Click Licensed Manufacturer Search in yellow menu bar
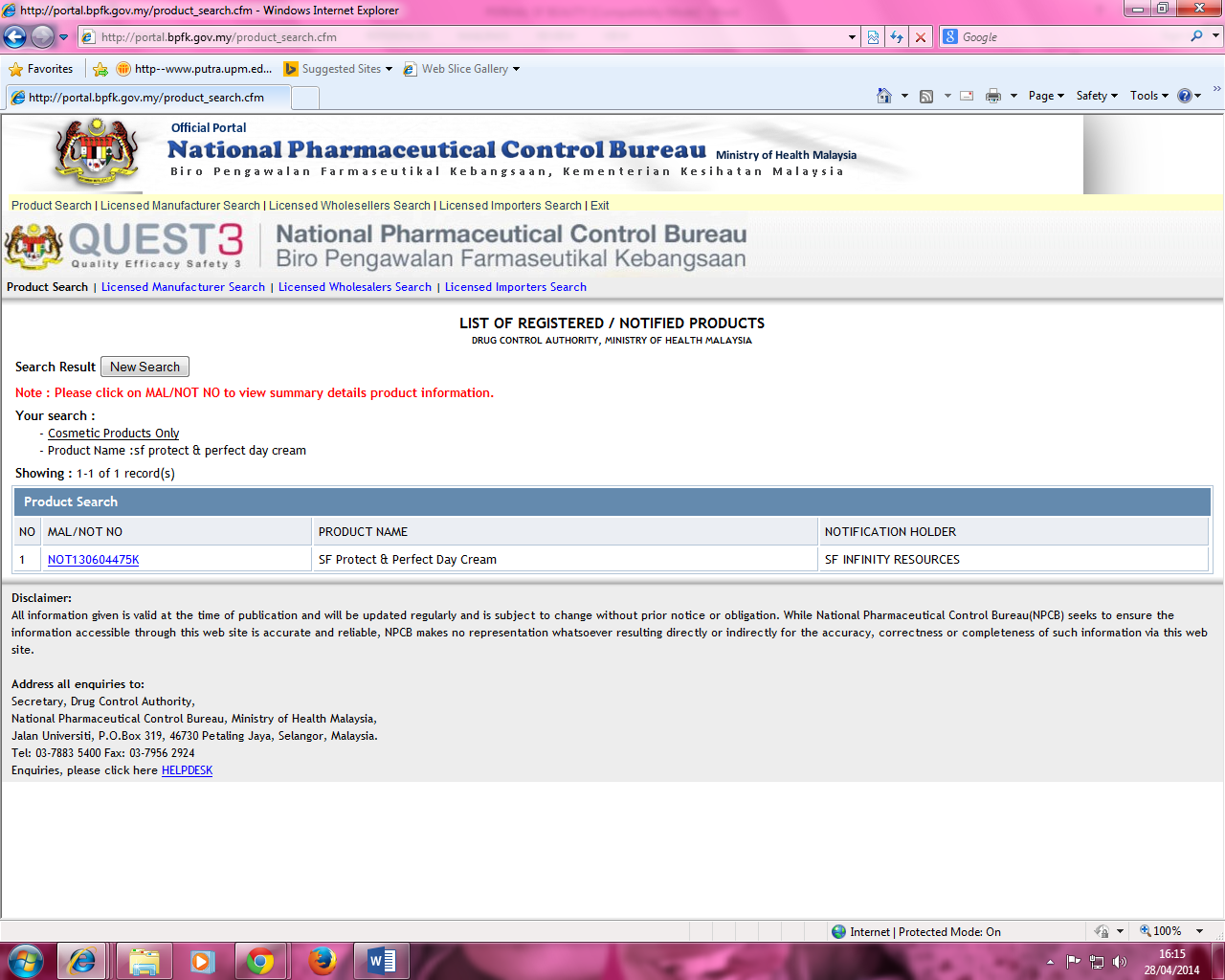Viewport: 1225px width, 980px height. coord(180,206)
